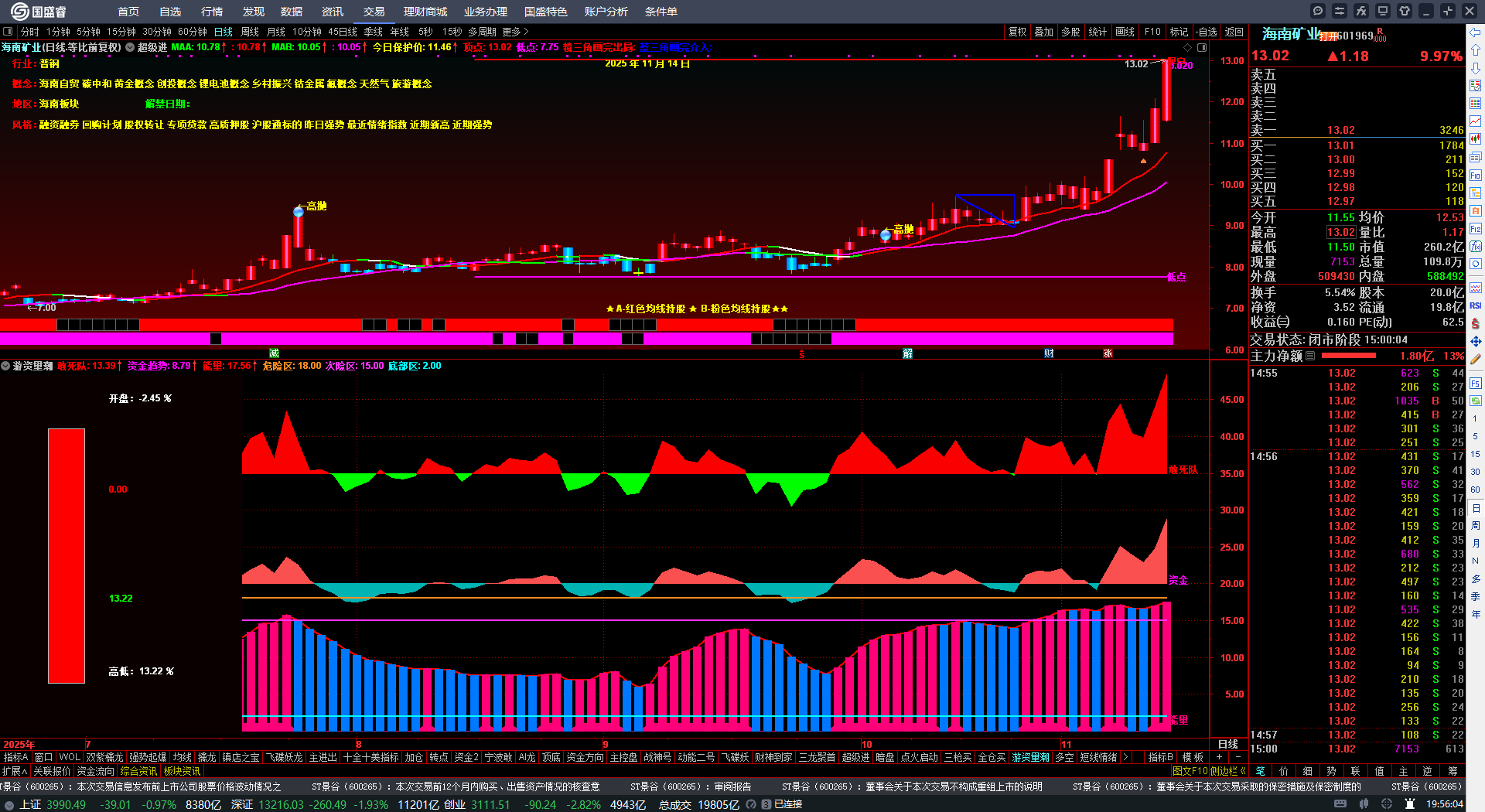
Task: Select the pencil drawing tool in sidebar
Action: 1476,359
